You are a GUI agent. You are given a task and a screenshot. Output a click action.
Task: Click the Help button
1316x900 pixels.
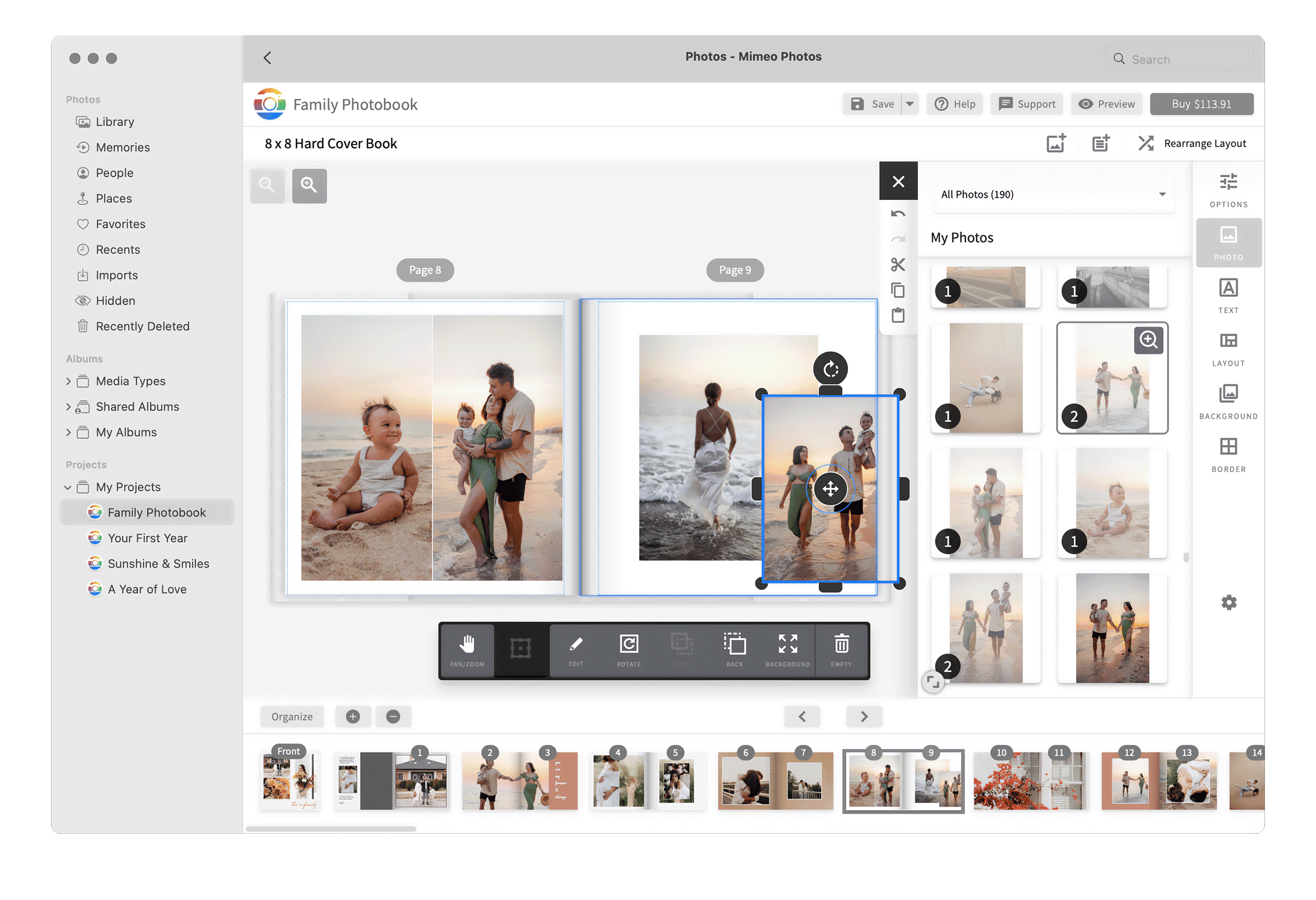point(955,104)
